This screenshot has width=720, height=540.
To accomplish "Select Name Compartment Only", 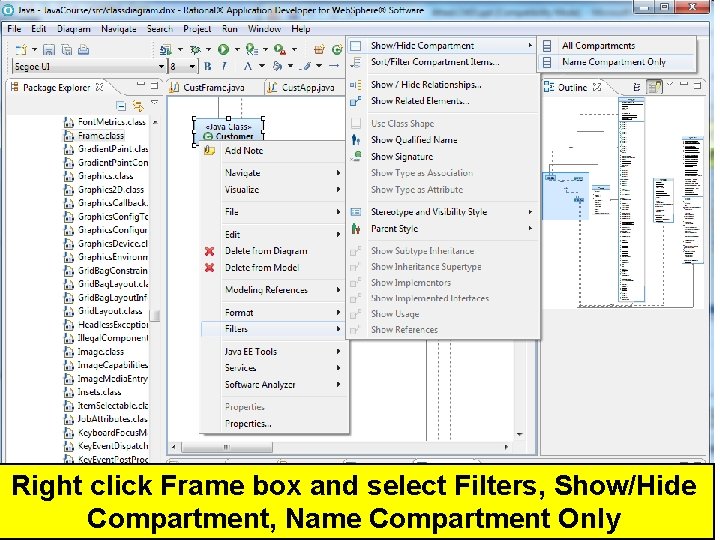I will [x=616, y=62].
